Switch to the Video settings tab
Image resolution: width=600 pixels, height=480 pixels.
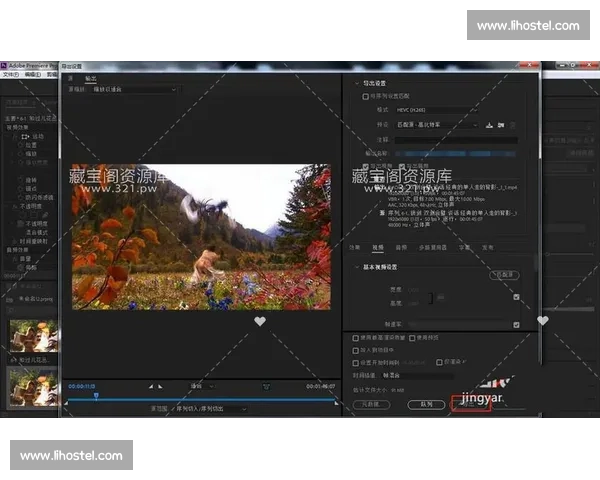click(x=378, y=246)
